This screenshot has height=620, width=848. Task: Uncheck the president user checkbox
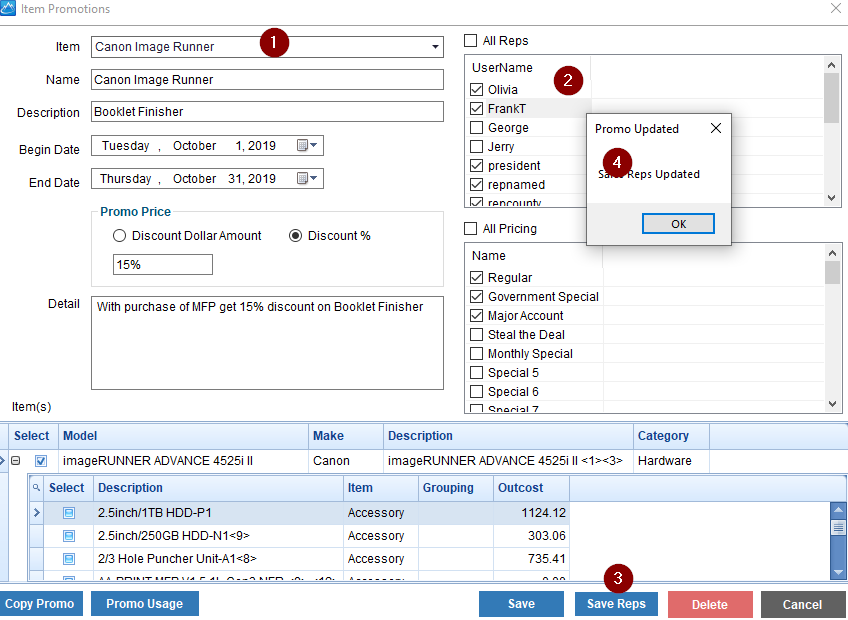[x=476, y=166]
